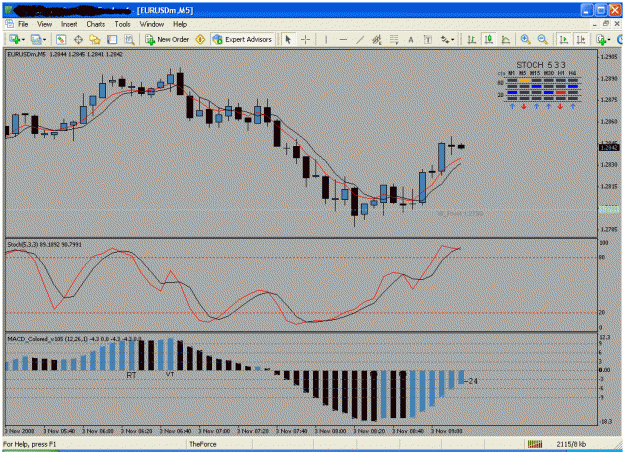Click the -24 MACD value label

tap(472, 381)
